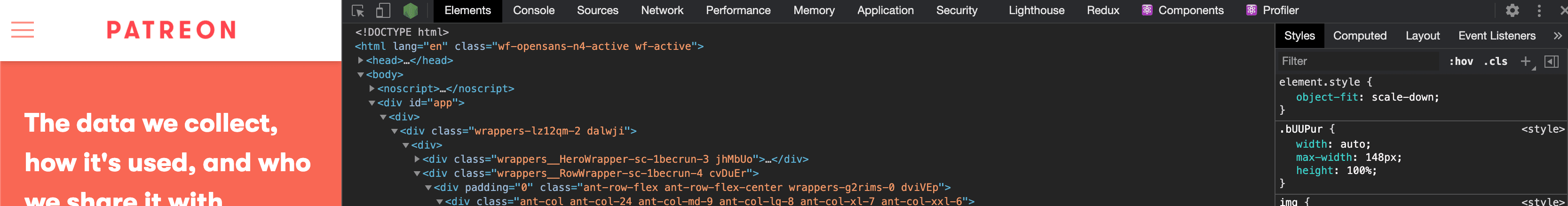Switch to the Console tab
The image size is (1568, 206).
(533, 11)
